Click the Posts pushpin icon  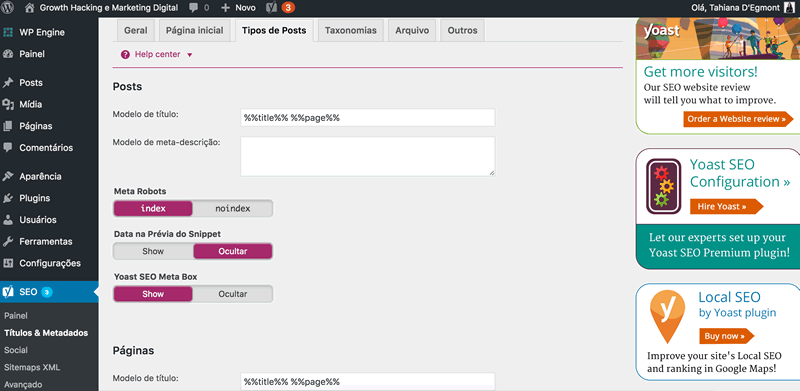8,83
